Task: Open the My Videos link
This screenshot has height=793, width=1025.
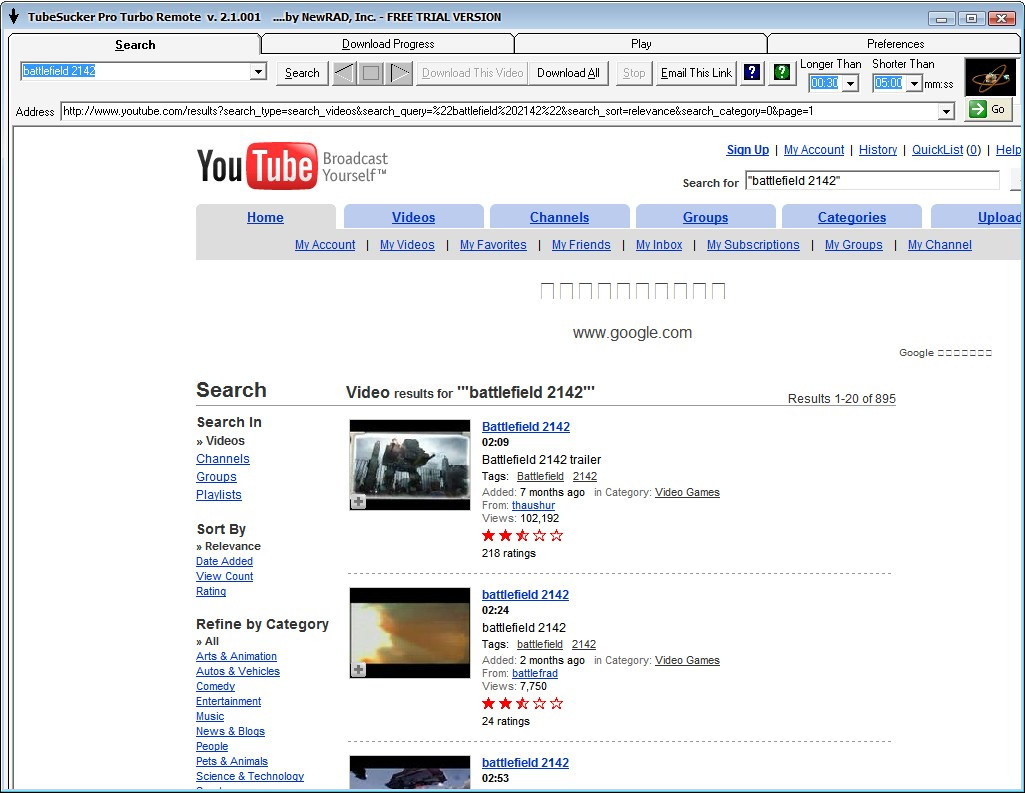Action: 407,245
